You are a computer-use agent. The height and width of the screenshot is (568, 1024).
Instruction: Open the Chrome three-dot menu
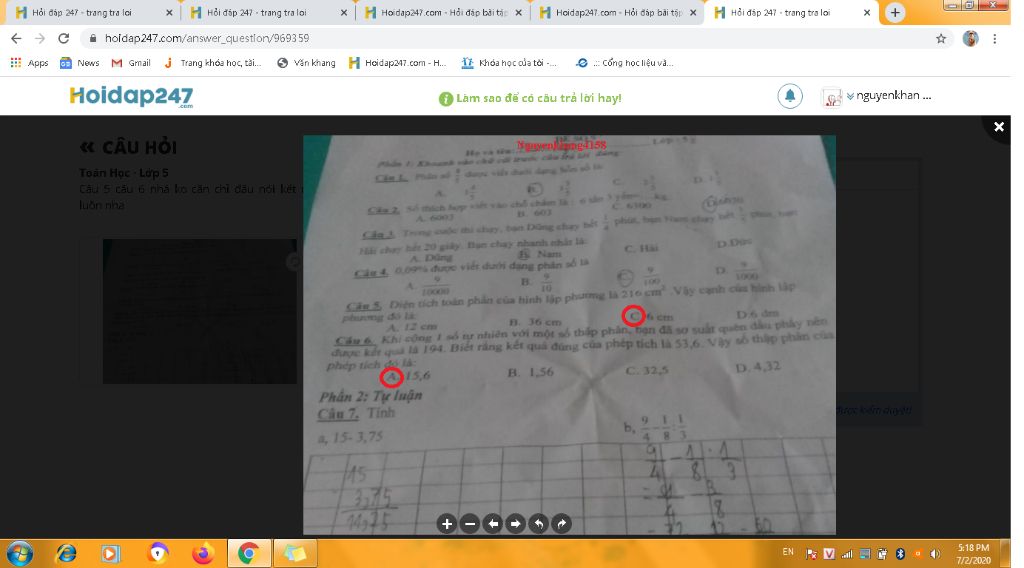coord(995,39)
